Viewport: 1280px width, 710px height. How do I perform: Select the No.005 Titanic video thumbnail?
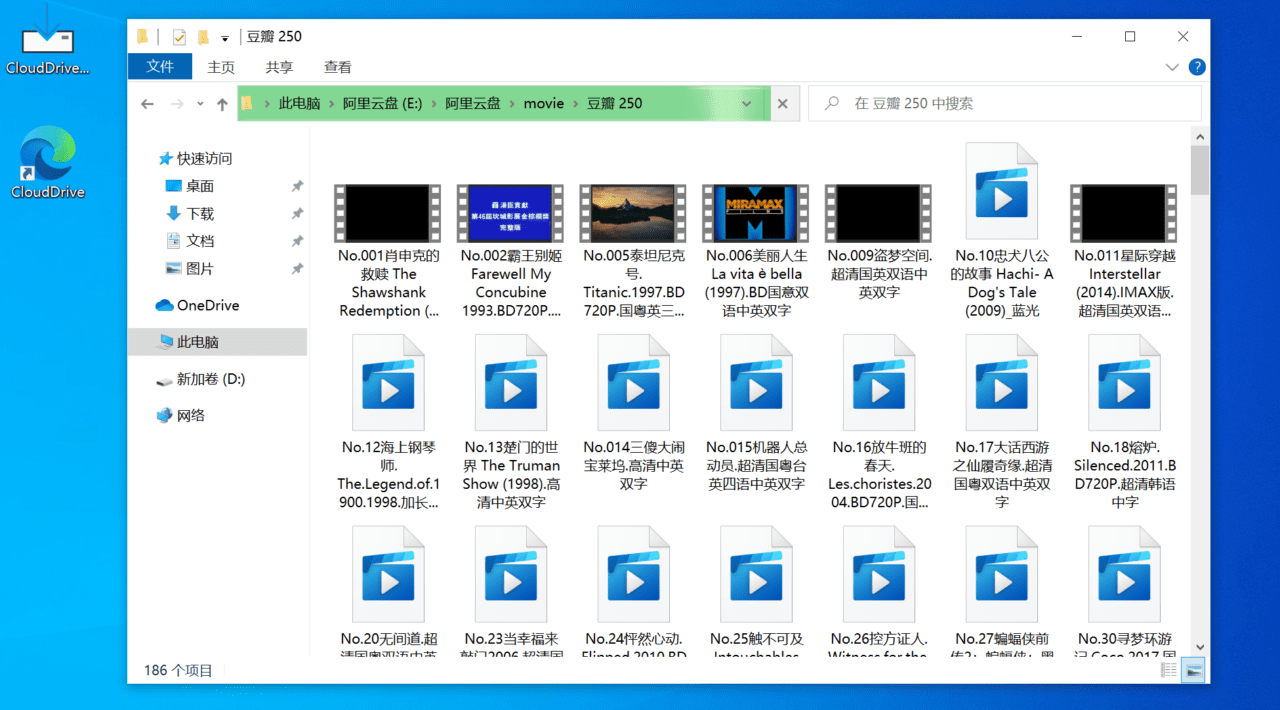(633, 213)
